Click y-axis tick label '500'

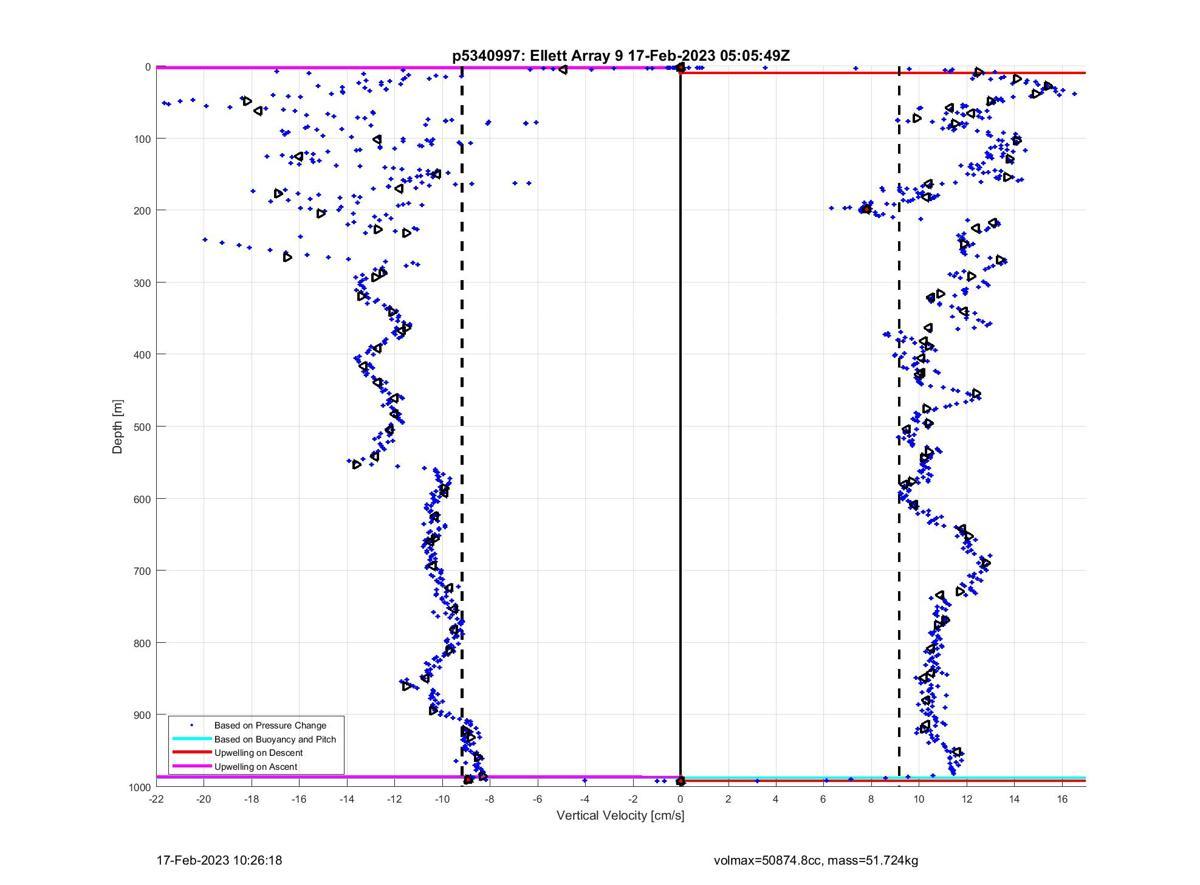(141, 427)
